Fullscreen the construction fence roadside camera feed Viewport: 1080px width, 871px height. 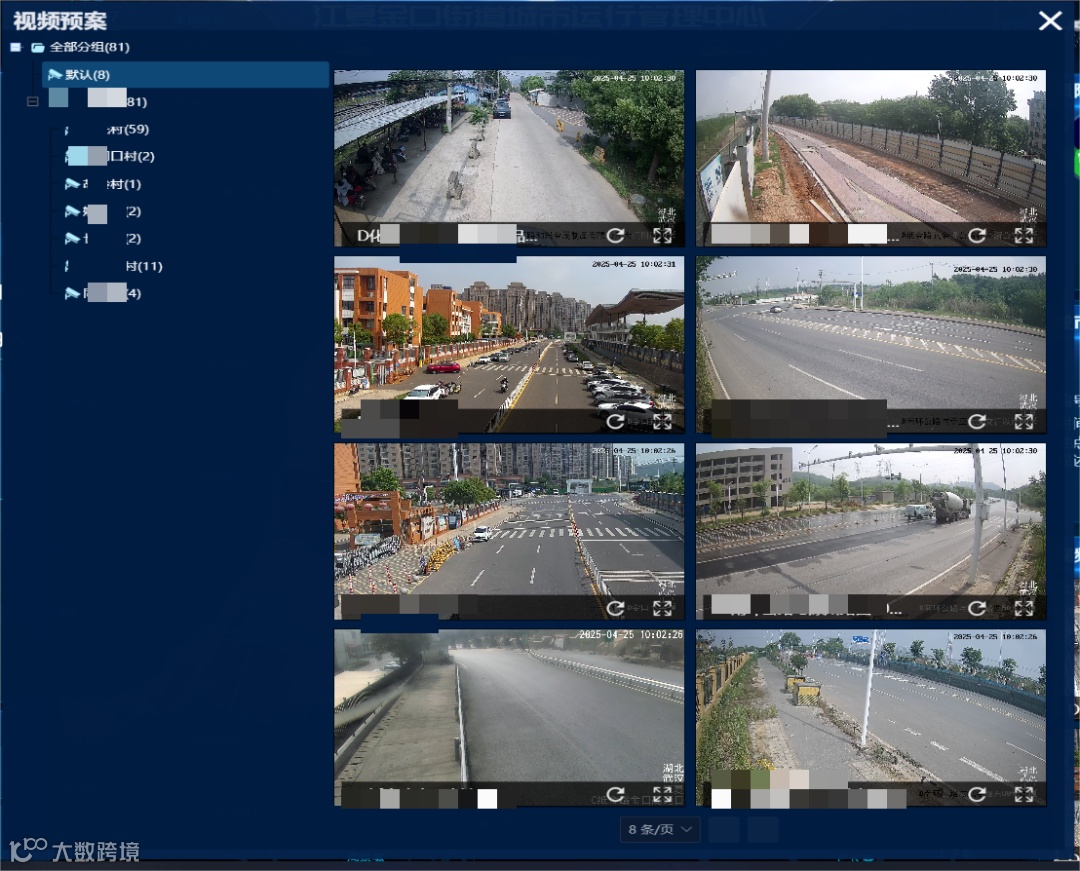pos(1024,235)
